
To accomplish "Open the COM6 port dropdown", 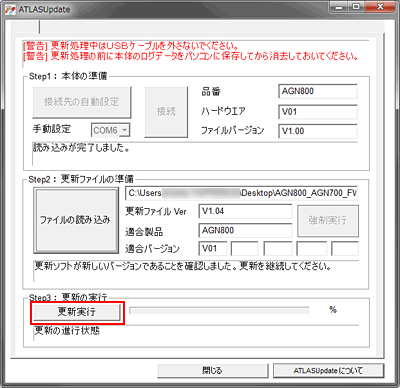I will click(x=110, y=130).
